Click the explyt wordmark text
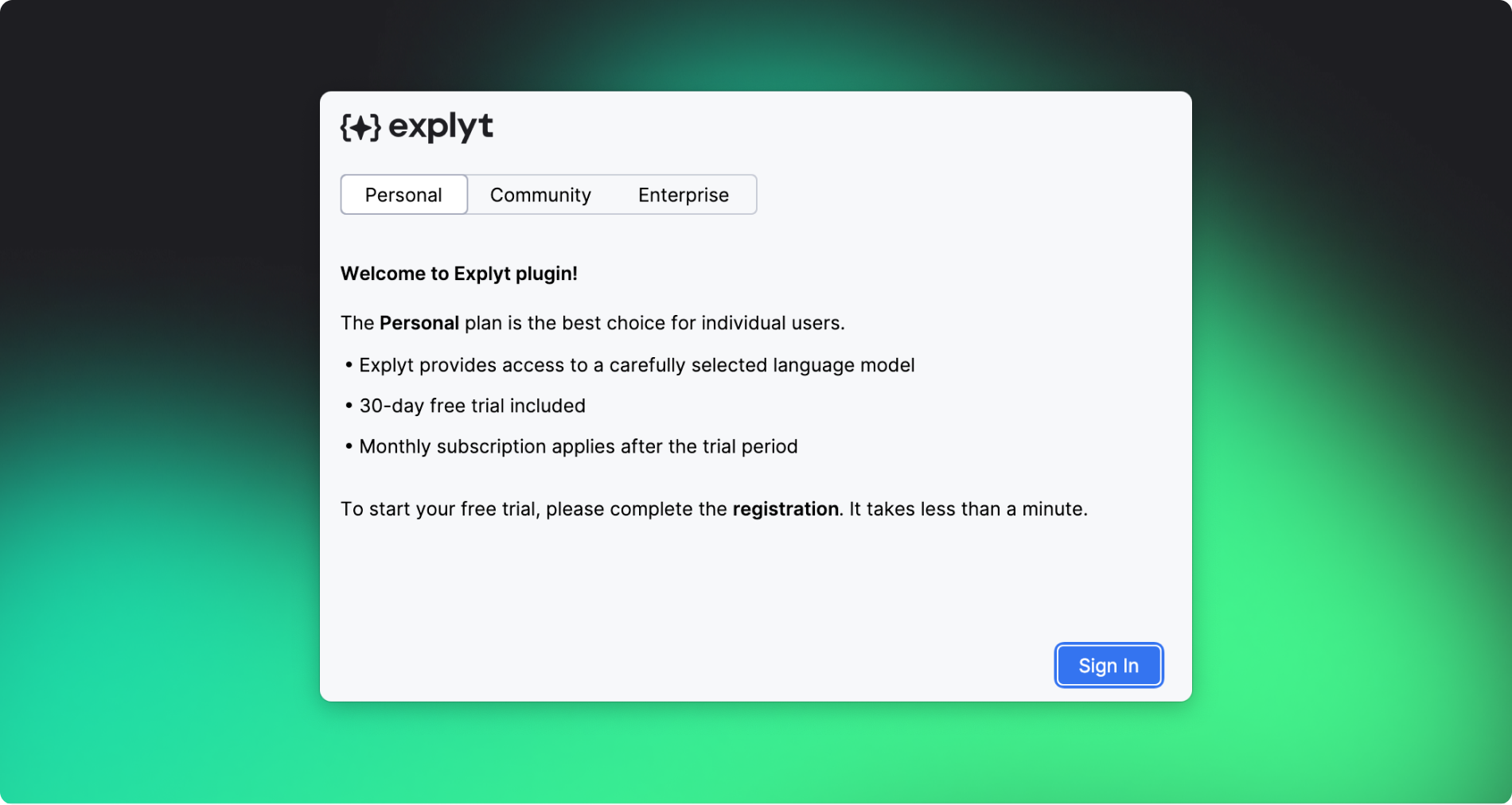This screenshot has height=805, width=1512. (x=441, y=126)
